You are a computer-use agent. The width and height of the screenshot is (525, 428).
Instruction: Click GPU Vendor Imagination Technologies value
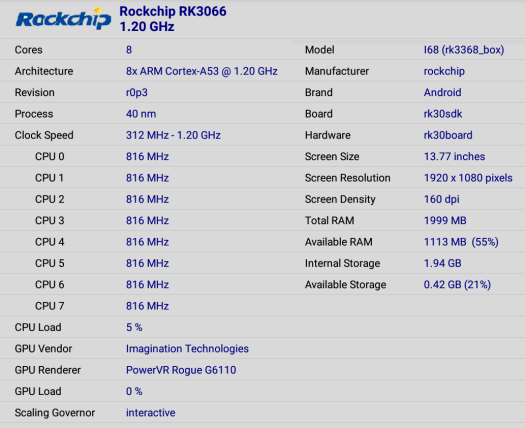(187, 349)
